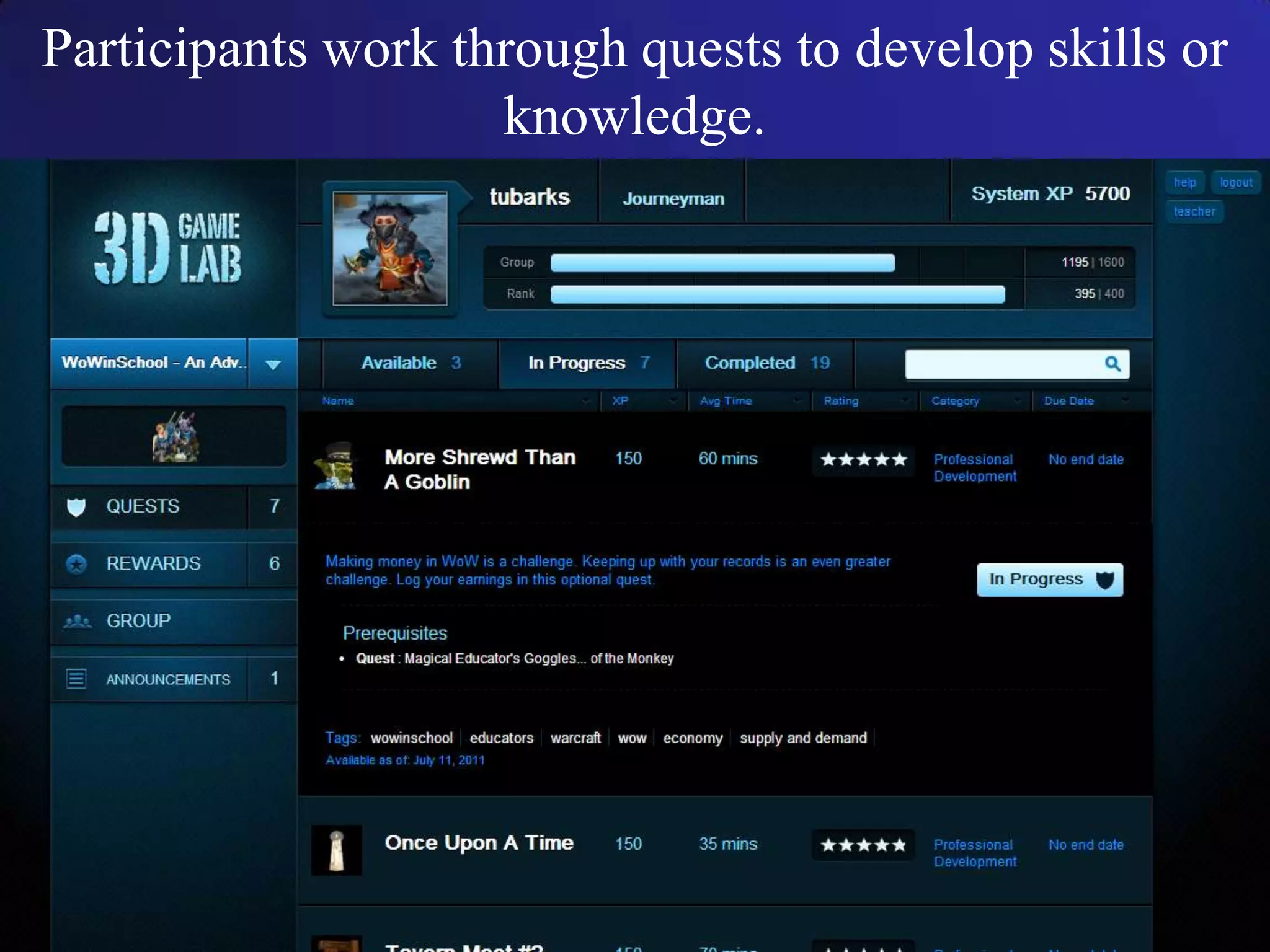The height and width of the screenshot is (952, 1270).
Task: Click the Group people icon
Action: (78, 621)
